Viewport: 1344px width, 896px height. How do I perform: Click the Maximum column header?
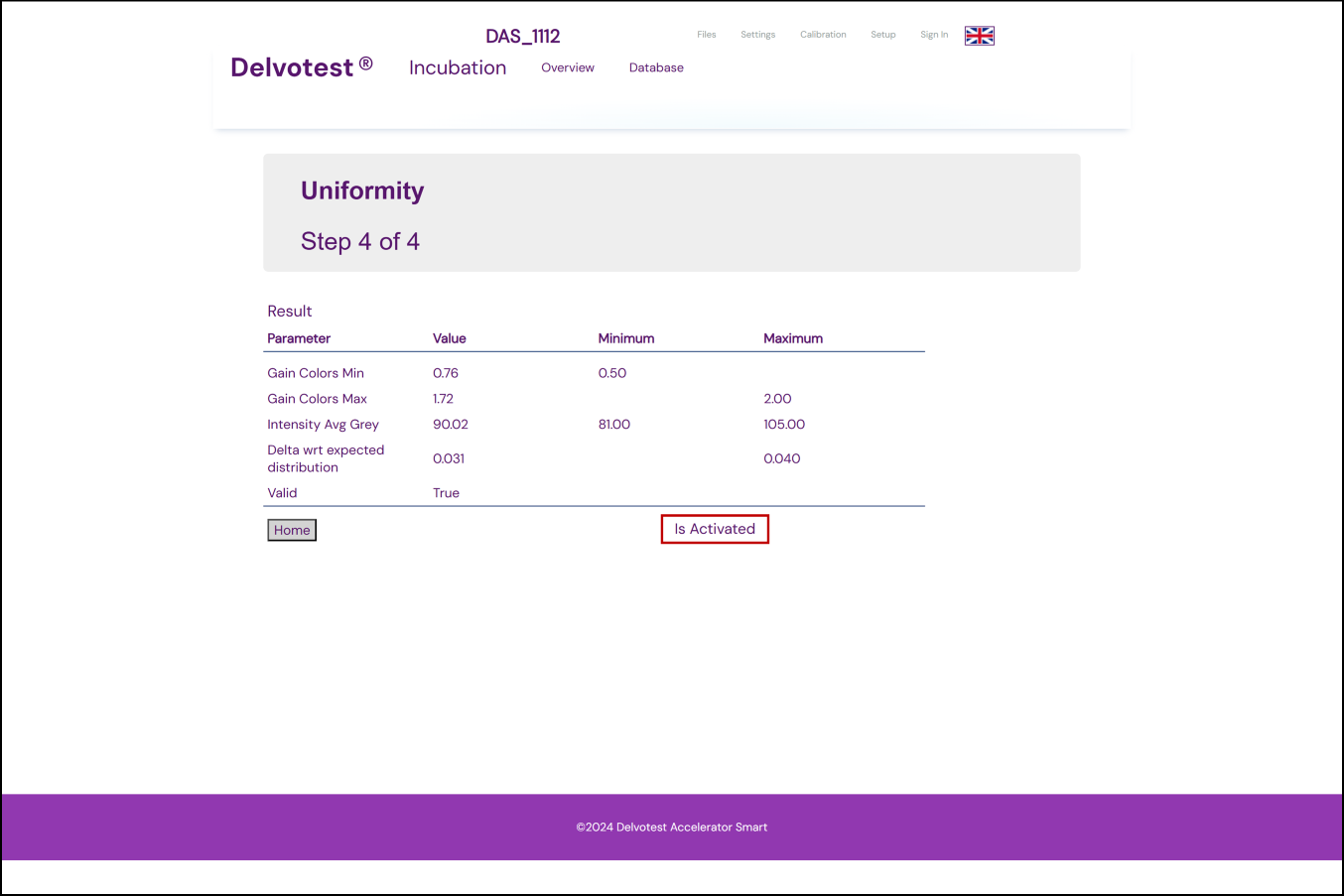click(792, 338)
